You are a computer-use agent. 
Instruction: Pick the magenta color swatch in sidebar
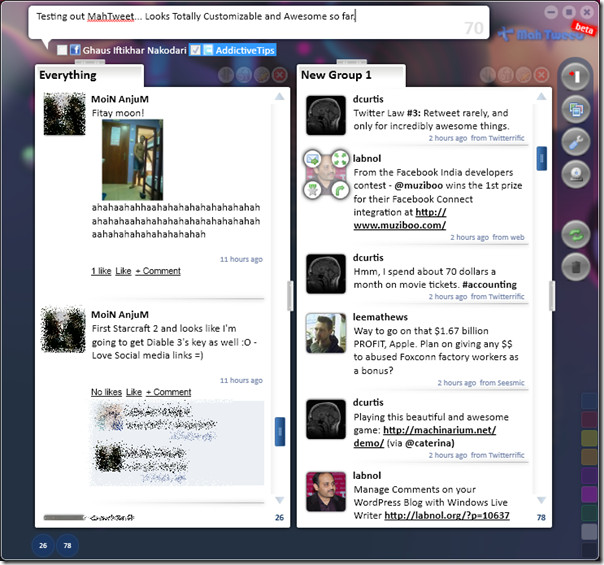[589, 494]
